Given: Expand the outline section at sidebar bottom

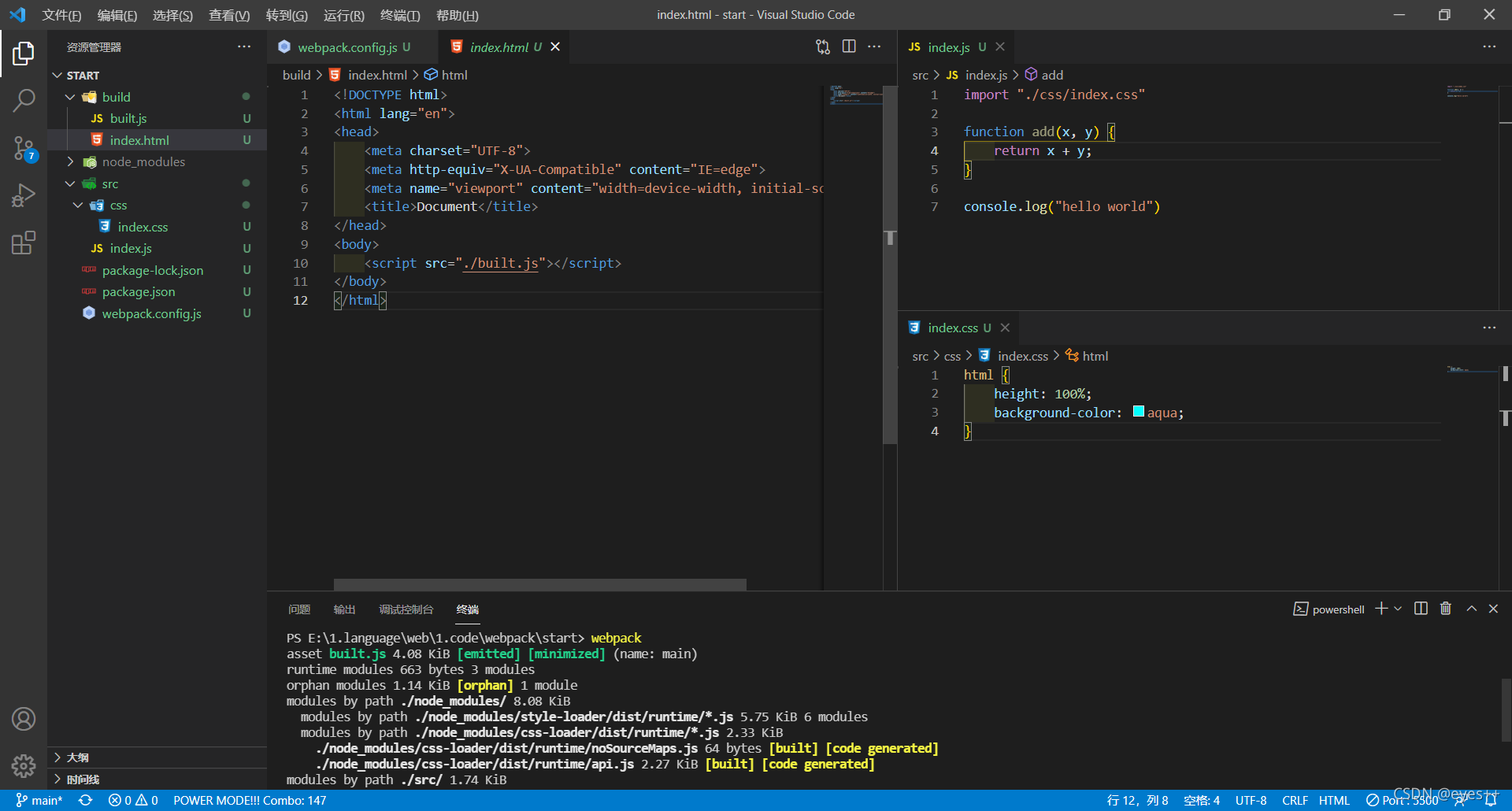Looking at the screenshot, I should [x=157, y=757].
